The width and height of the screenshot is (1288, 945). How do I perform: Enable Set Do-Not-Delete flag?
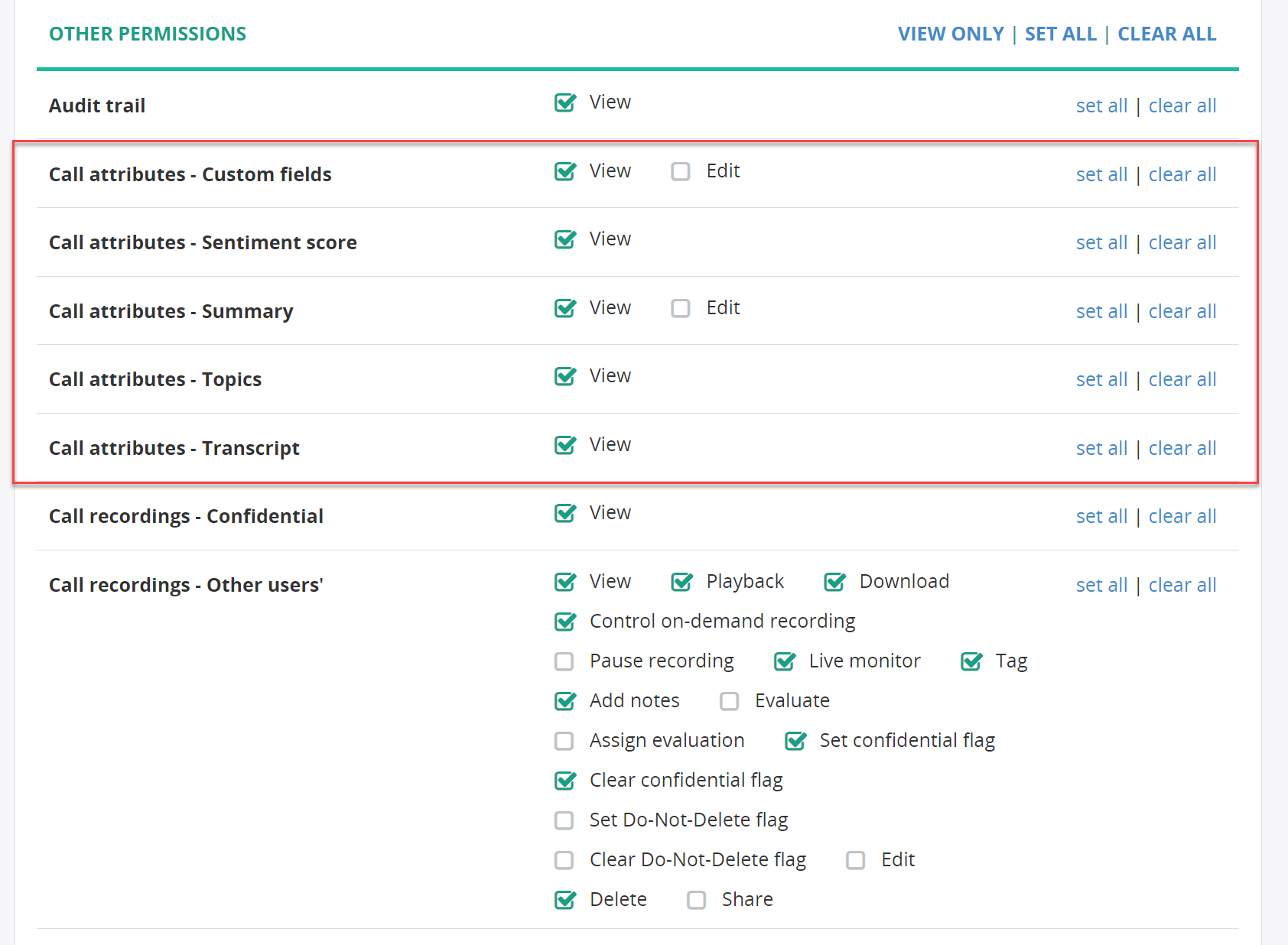pyautogui.click(x=564, y=820)
